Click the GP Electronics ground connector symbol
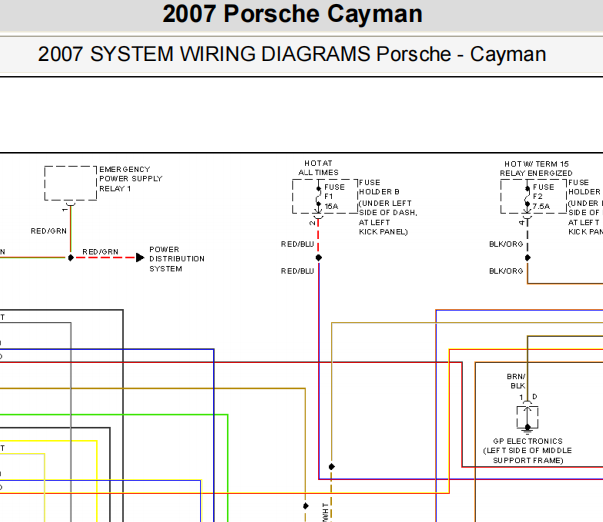This screenshot has height=522, width=603. tap(527, 417)
